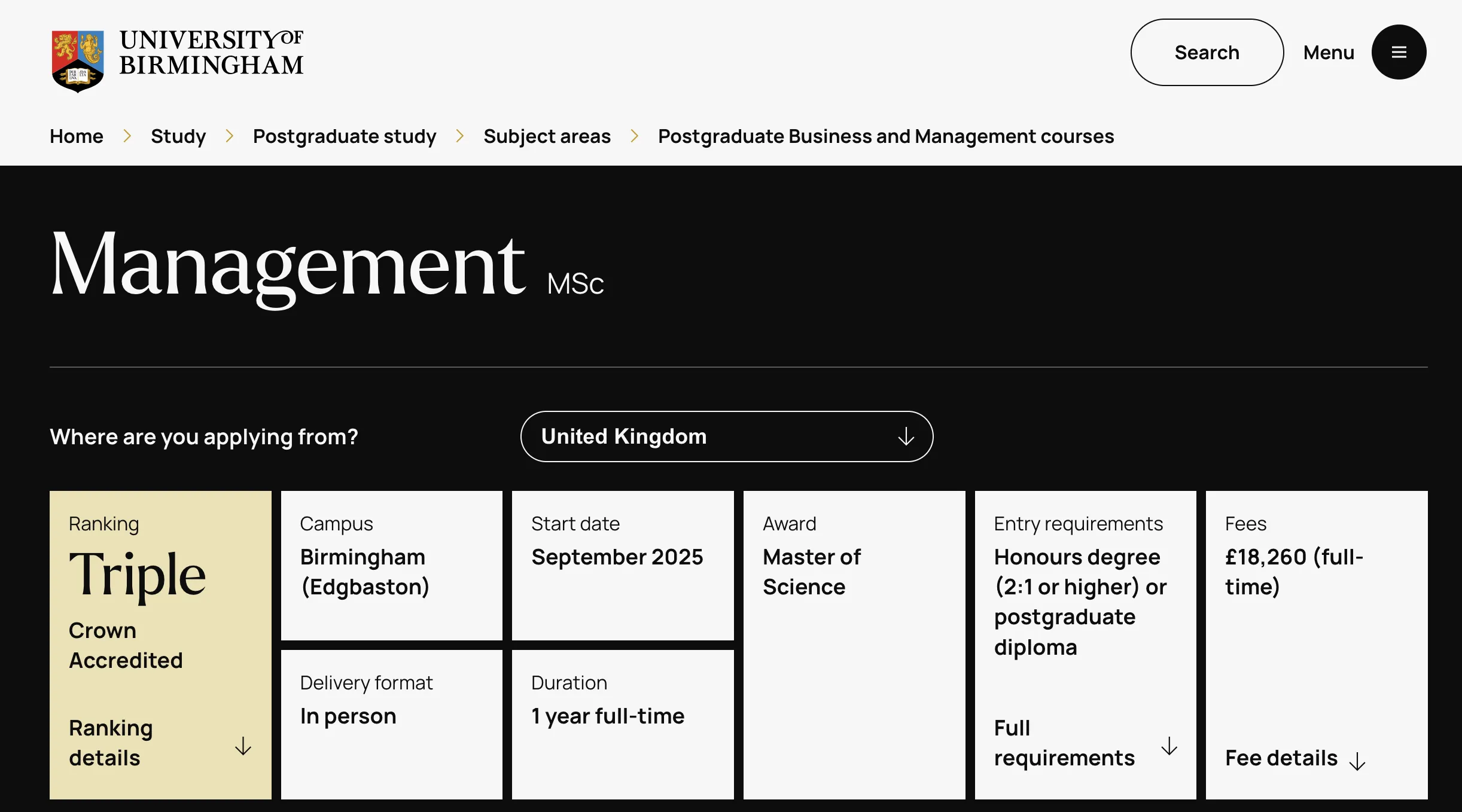Image resolution: width=1462 pixels, height=812 pixels.
Task: Expand the Ranking details section
Action: [111, 743]
